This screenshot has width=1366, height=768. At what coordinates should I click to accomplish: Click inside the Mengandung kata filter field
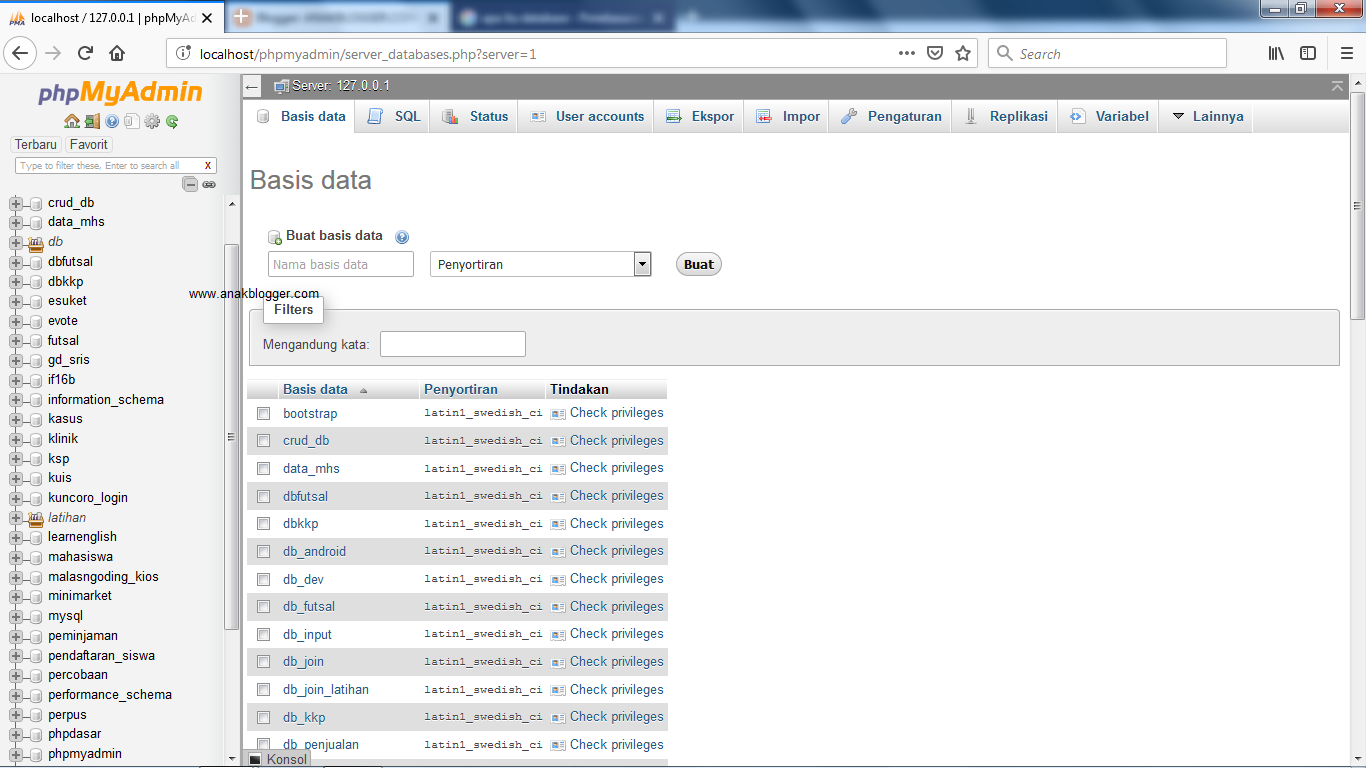point(452,343)
